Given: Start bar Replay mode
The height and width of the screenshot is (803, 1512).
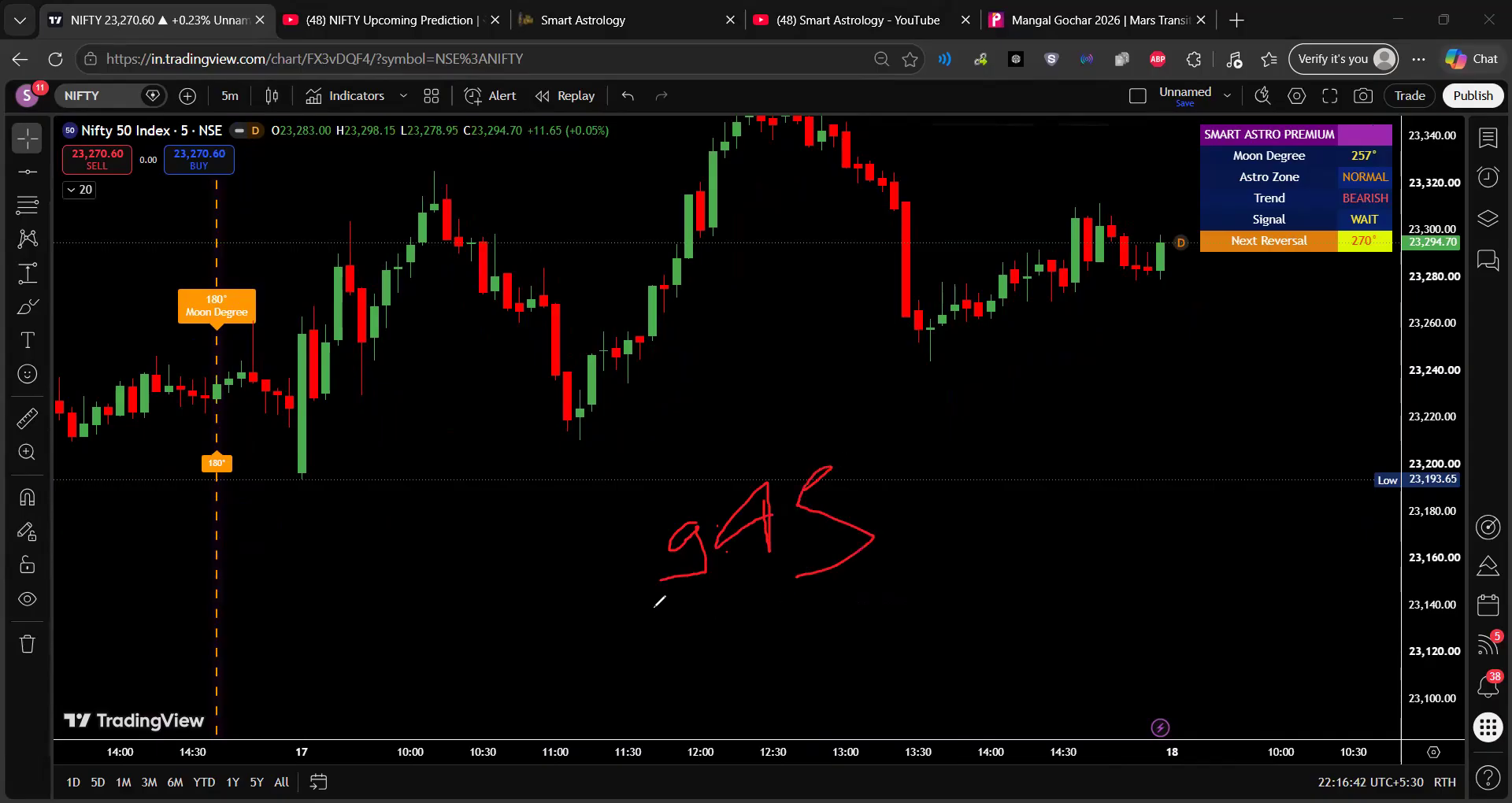Looking at the screenshot, I should pyautogui.click(x=565, y=96).
